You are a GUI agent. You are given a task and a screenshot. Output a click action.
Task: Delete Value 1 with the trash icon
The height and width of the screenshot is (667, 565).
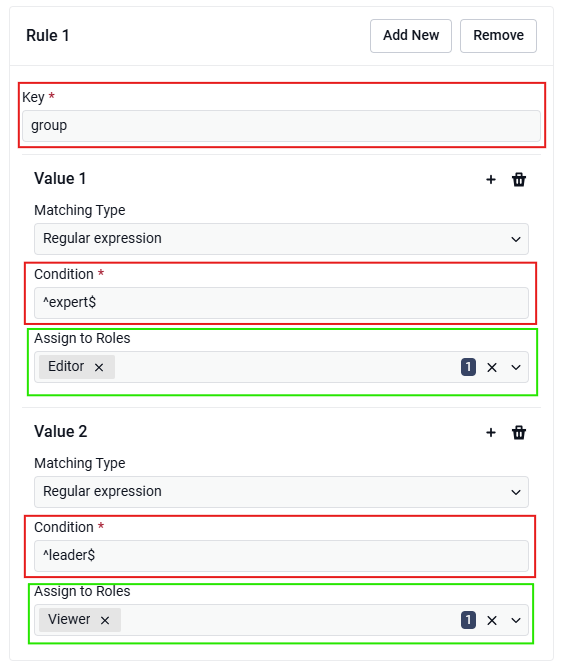click(519, 180)
